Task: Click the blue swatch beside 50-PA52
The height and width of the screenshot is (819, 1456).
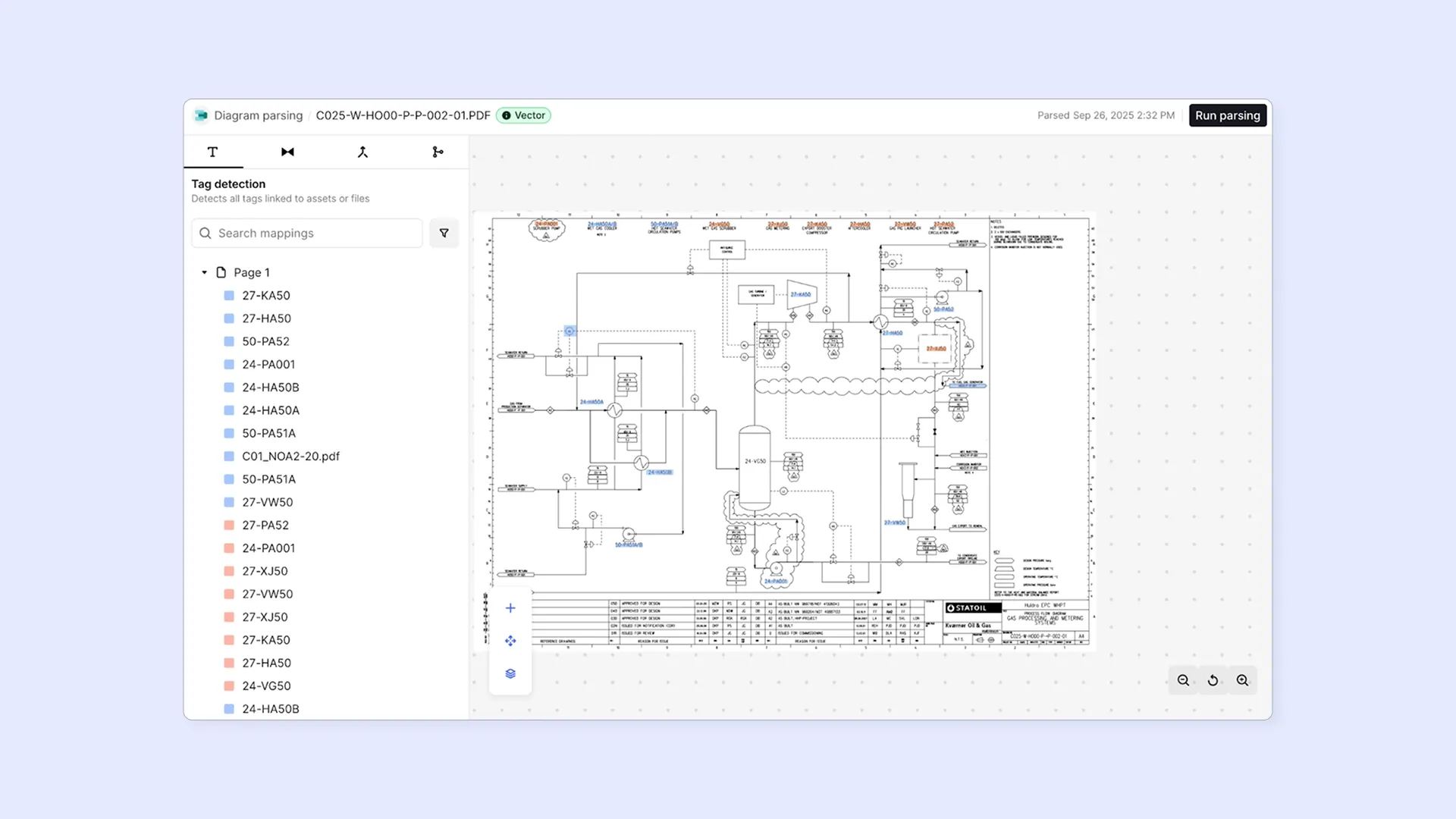Action: pyautogui.click(x=229, y=341)
